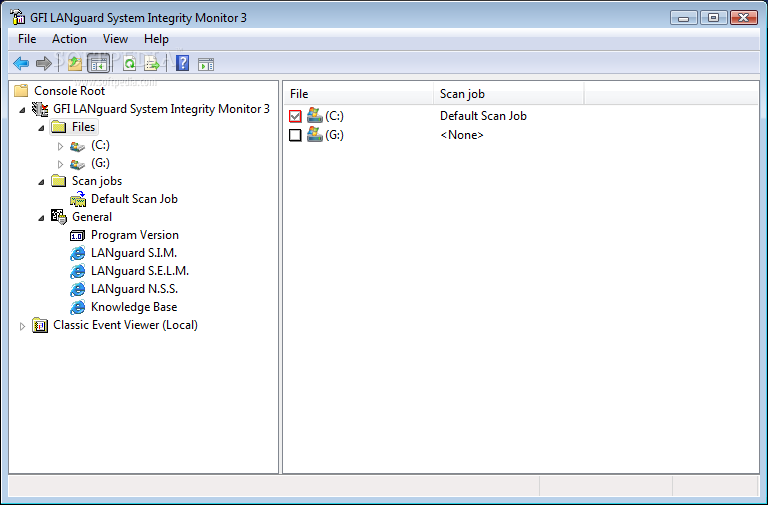Check the (G:) drive checkbox
The image size is (768, 505).
click(x=295, y=135)
